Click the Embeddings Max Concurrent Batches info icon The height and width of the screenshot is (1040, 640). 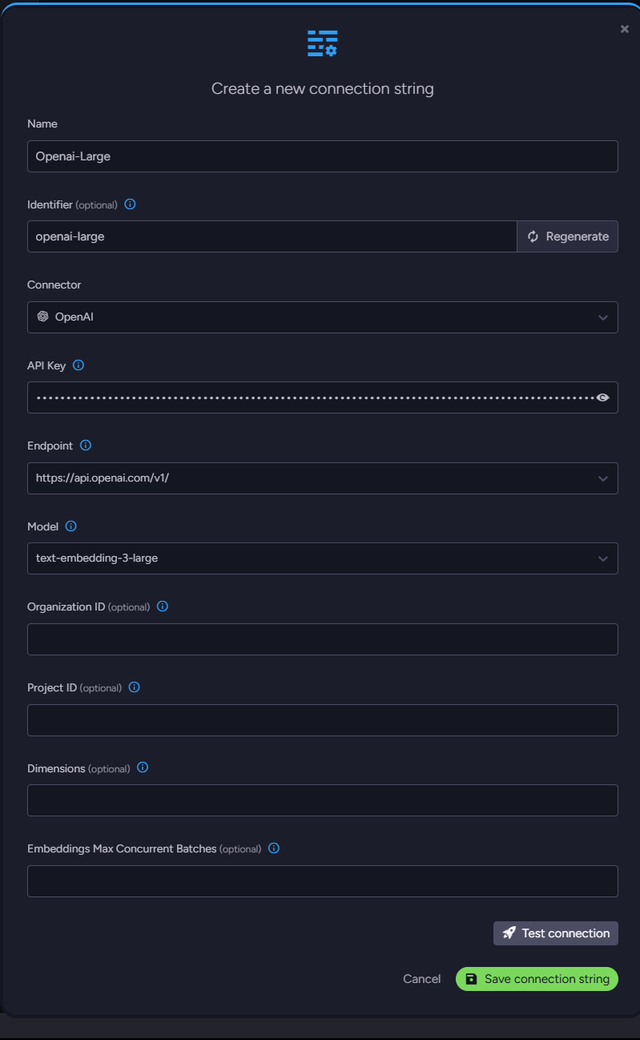(274, 848)
